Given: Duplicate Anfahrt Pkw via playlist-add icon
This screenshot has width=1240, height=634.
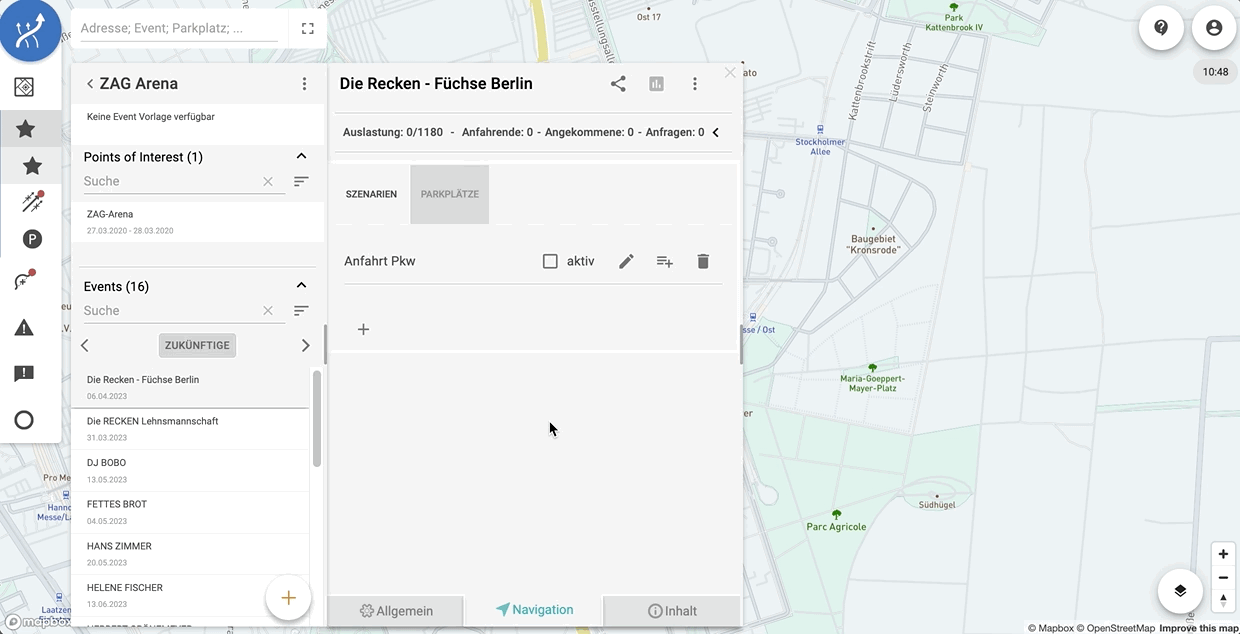Looking at the screenshot, I should tap(664, 261).
